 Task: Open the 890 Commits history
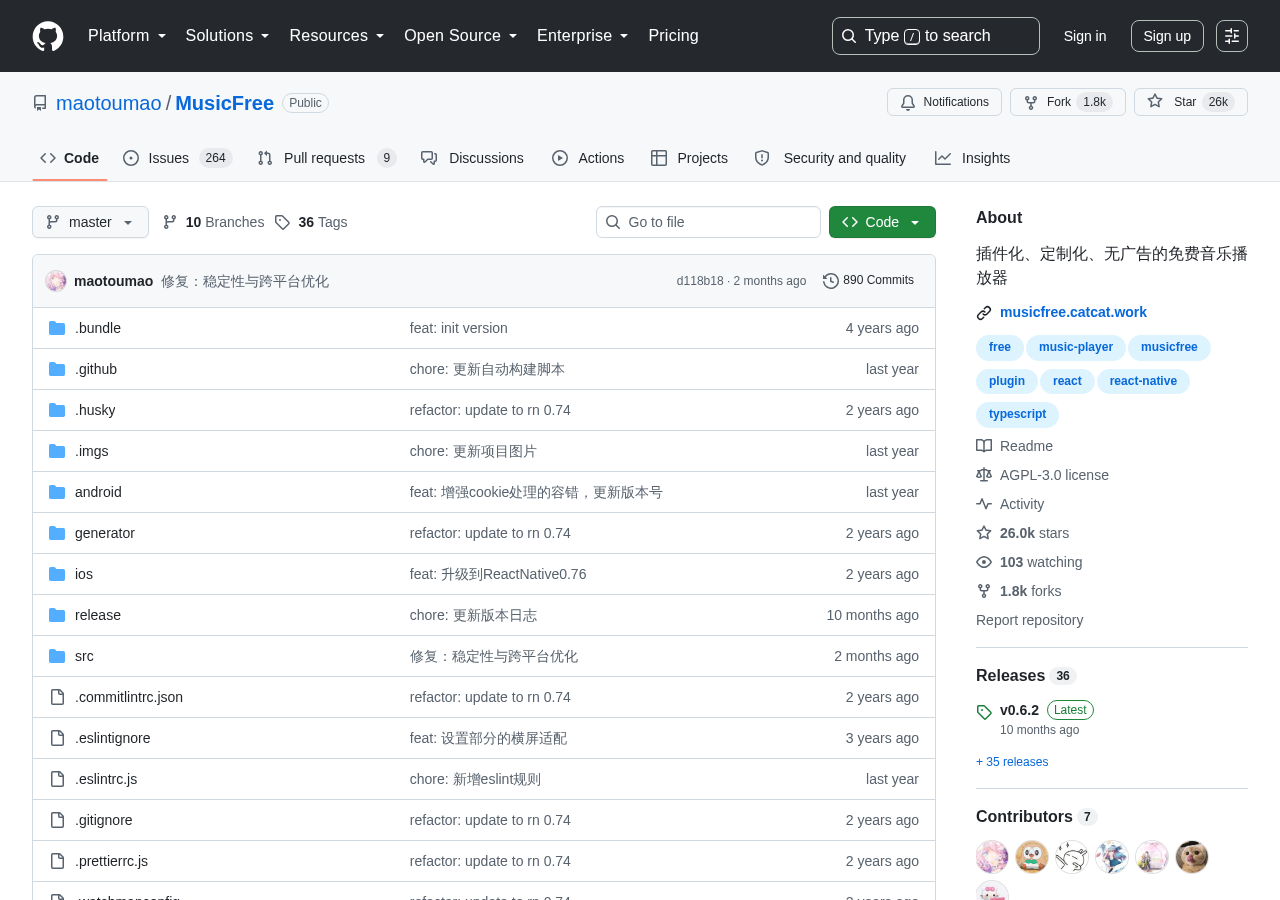[868, 280]
